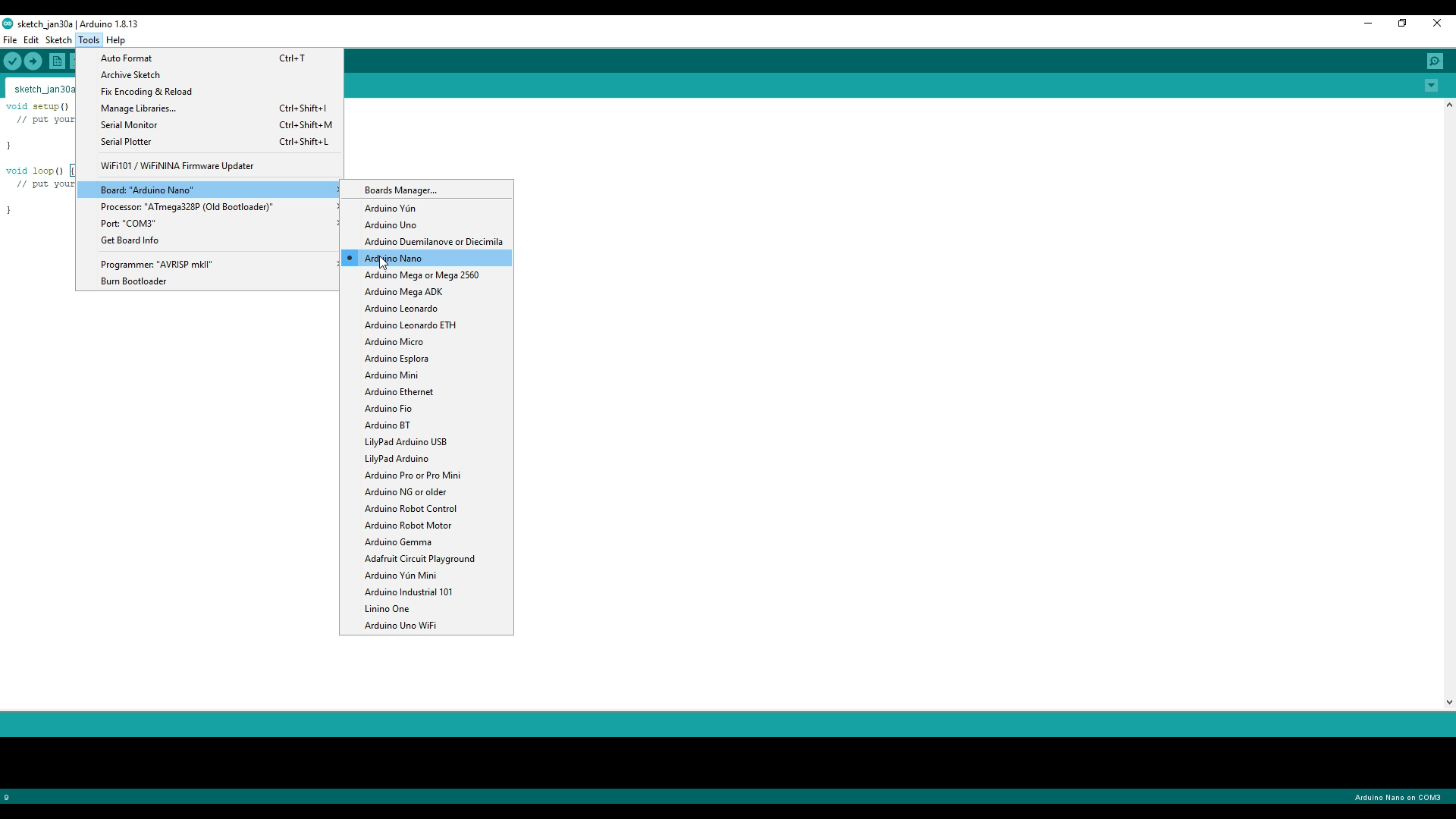Choose Arduino Mega or Mega 2560 board

[421, 275]
